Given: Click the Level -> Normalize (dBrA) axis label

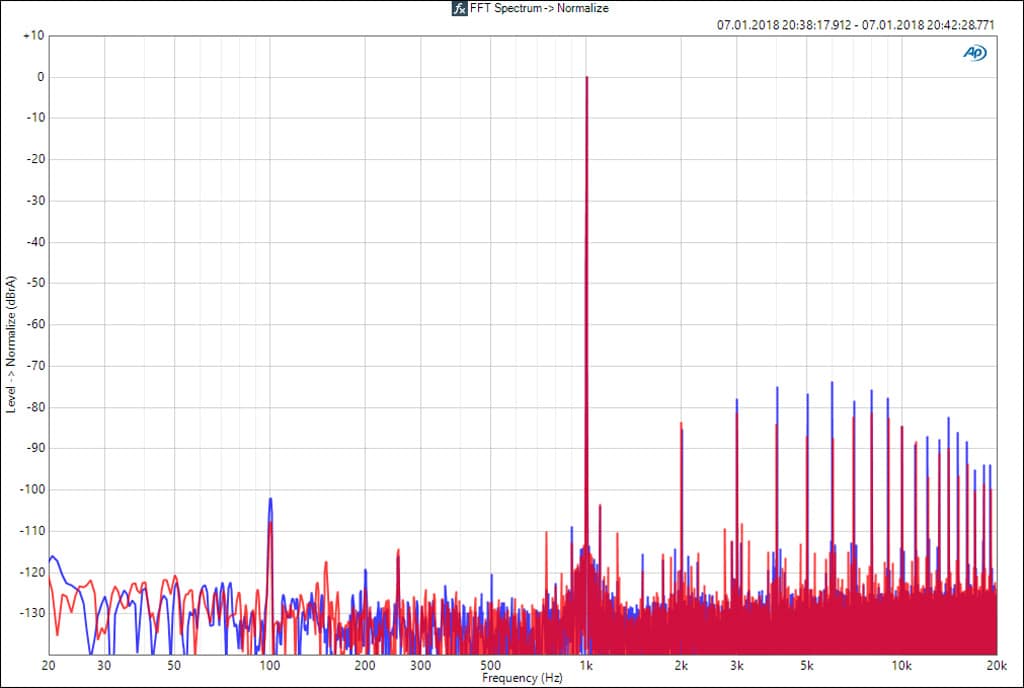Looking at the screenshot, I should pyautogui.click(x=11, y=343).
